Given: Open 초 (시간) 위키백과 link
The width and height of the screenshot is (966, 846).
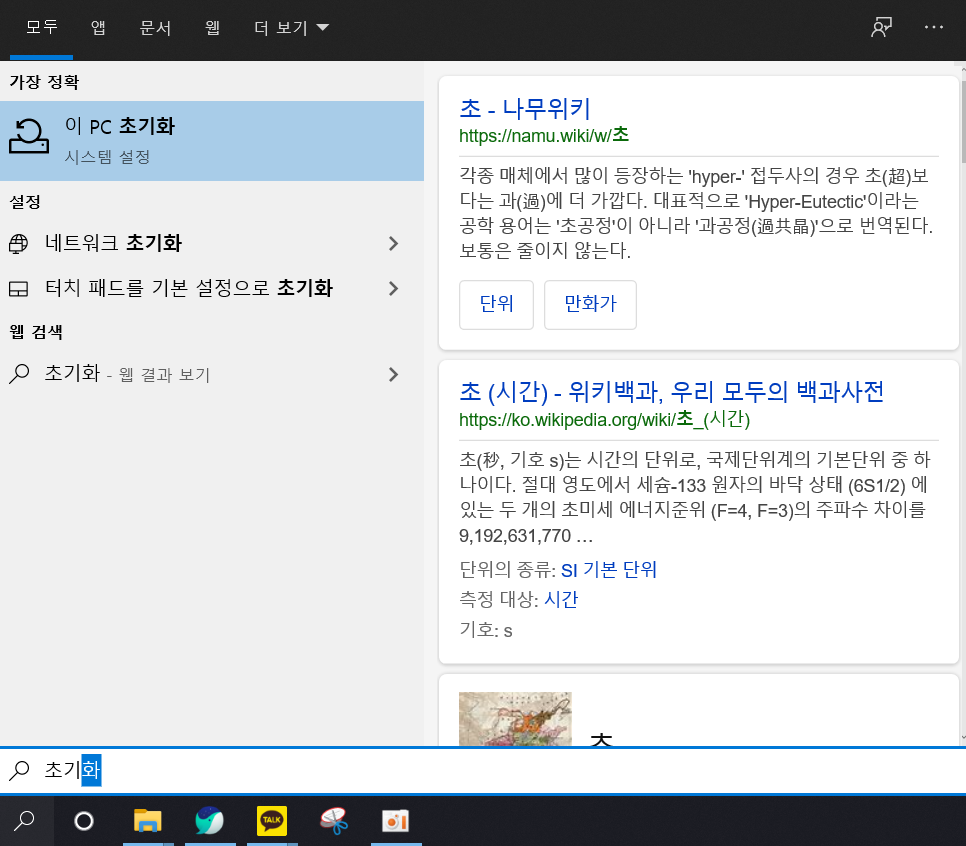Looking at the screenshot, I should [672, 392].
